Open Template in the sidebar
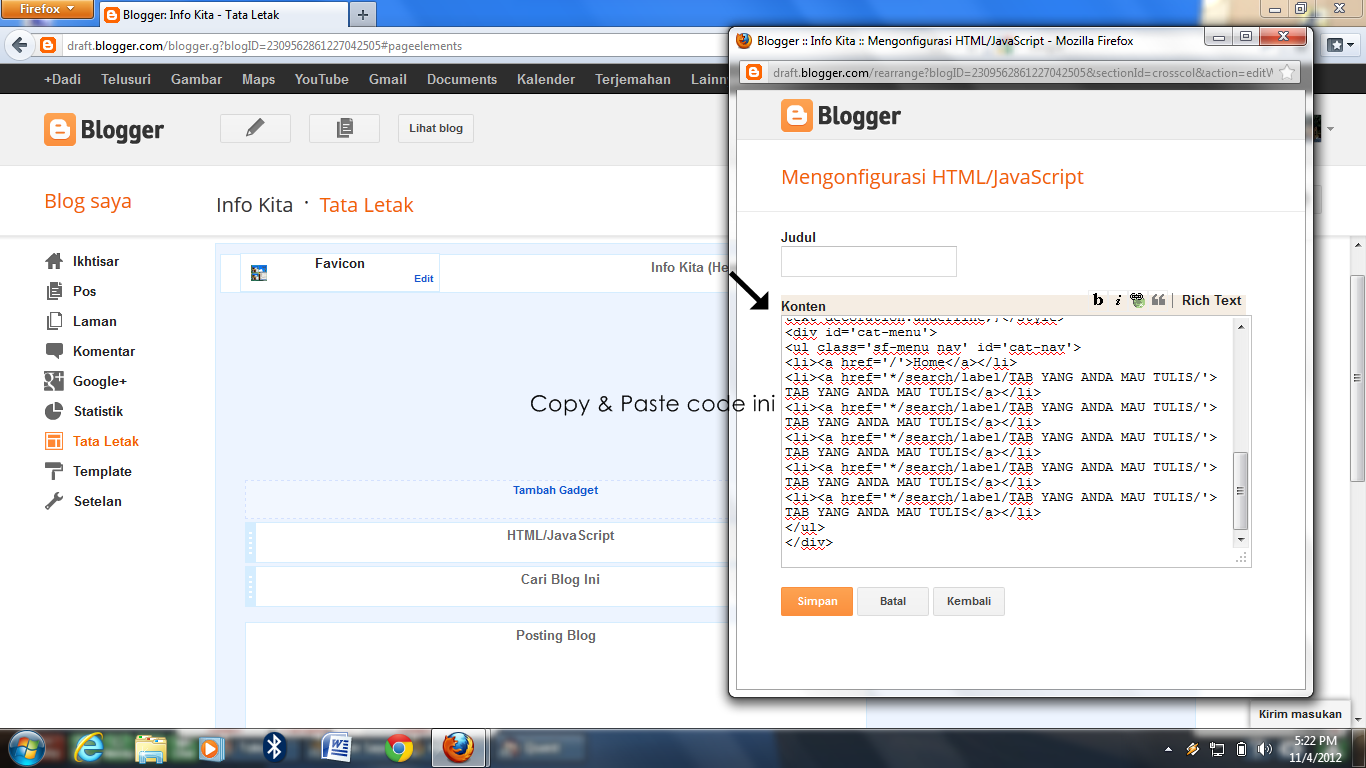Viewport: 1366px width, 768px height. click(x=102, y=471)
